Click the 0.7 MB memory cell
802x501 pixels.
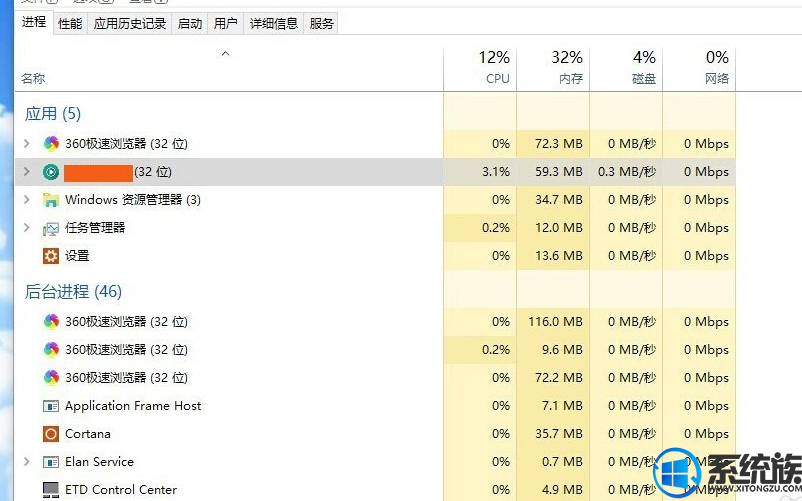tap(553, 462)
